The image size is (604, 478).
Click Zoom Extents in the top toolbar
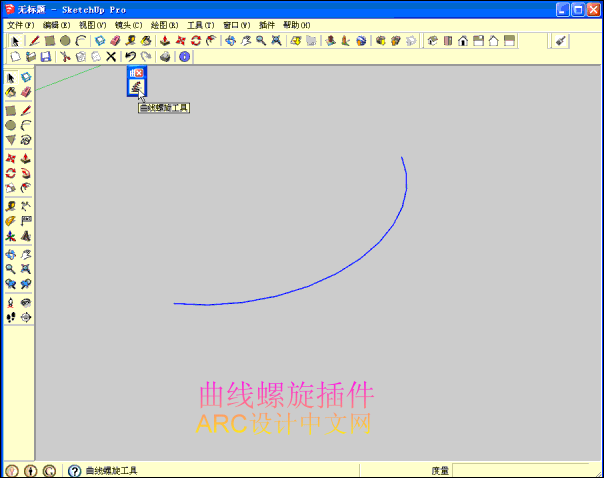click(x=276, y=41)
